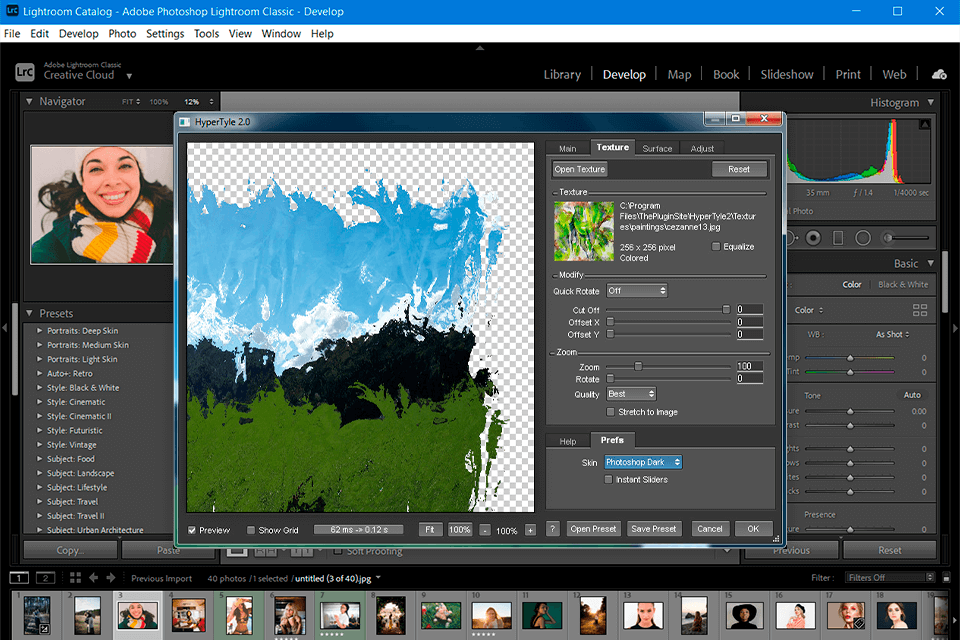Screen dimensions: 960x640
Task: Zoom out with the minus button in HyperTyle
Action: point(484,530)
